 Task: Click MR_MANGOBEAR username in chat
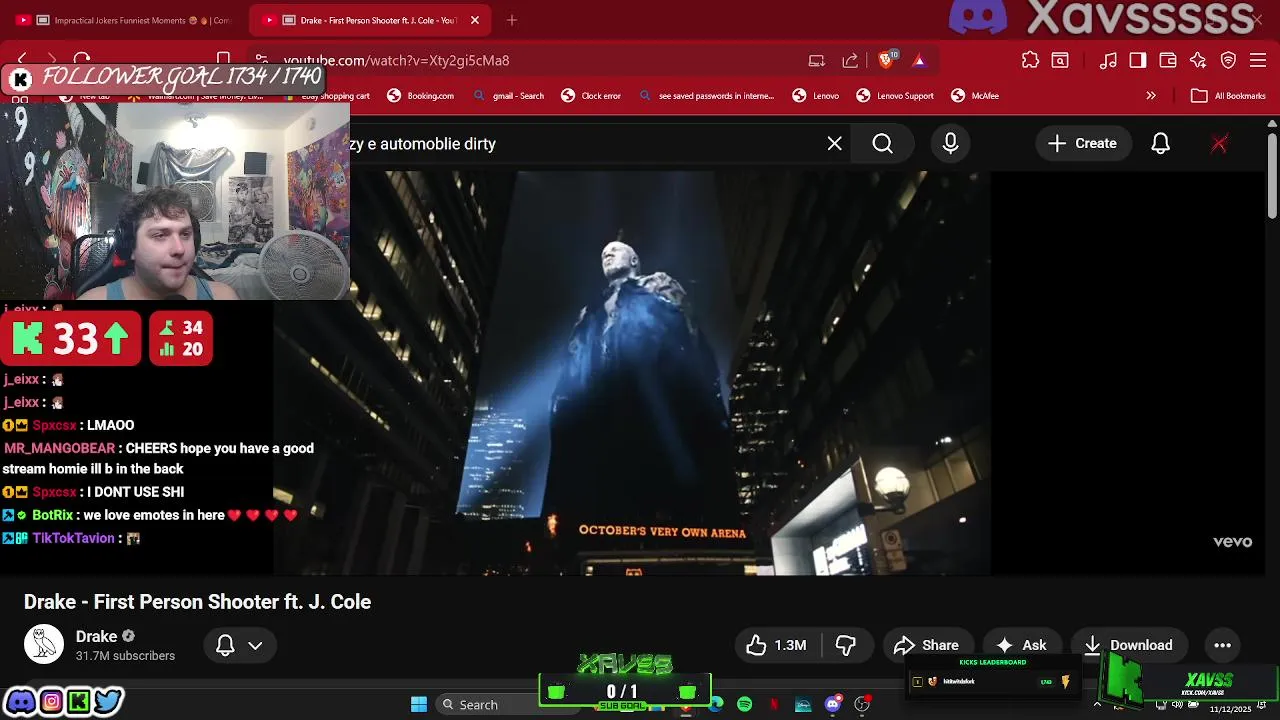(59, 449)
